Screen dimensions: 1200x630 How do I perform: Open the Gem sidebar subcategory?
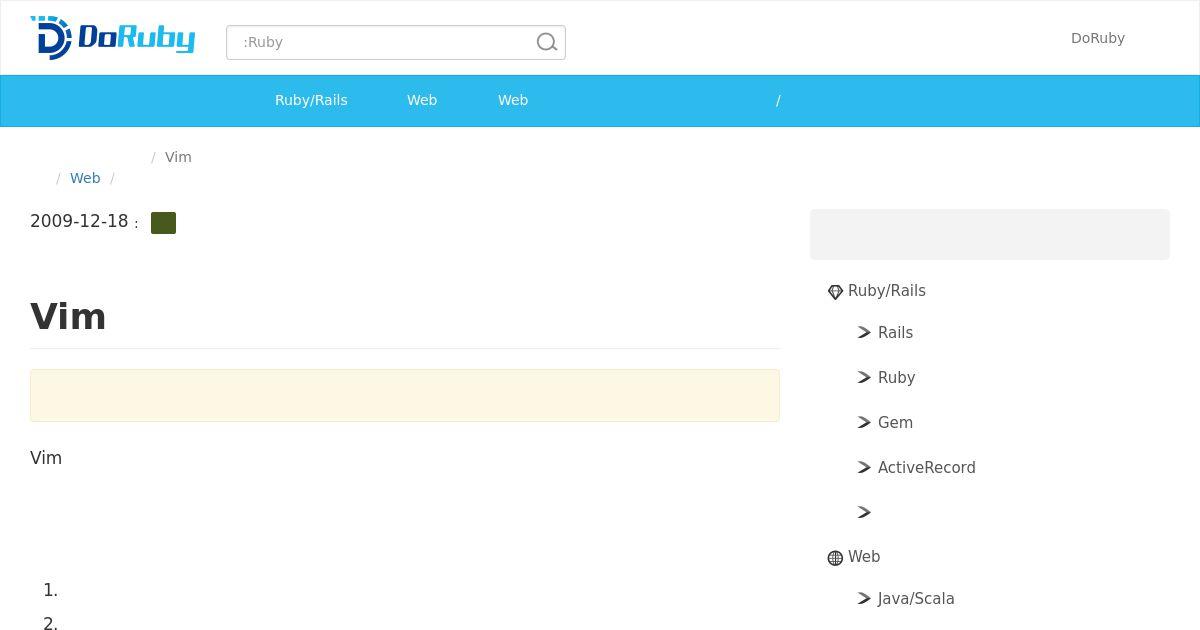tap(895, 423)
